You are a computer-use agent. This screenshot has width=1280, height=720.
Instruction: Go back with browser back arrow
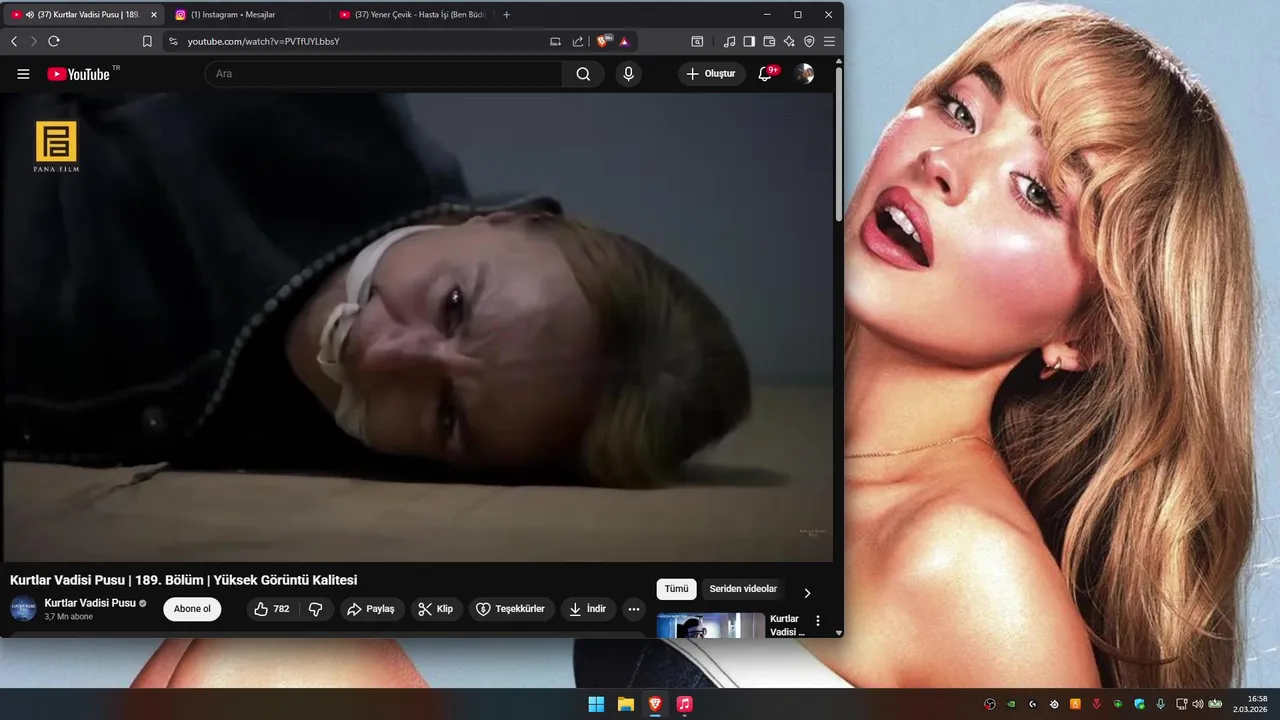(14, 41)
